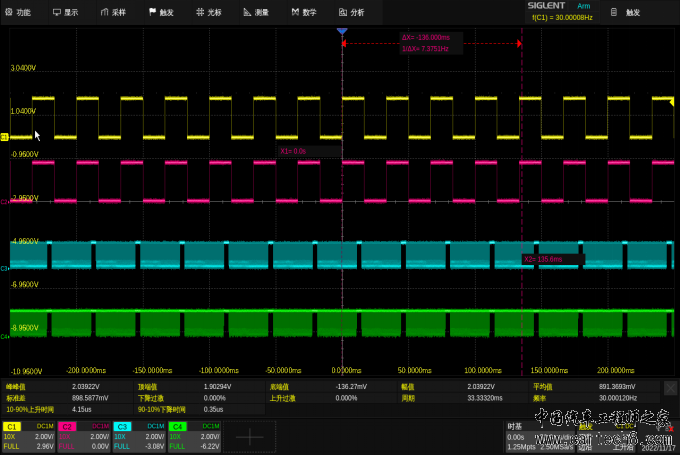Open the 分析 analysis menu
The width and height of the screenshot is (681, 455).
point(352,12)
